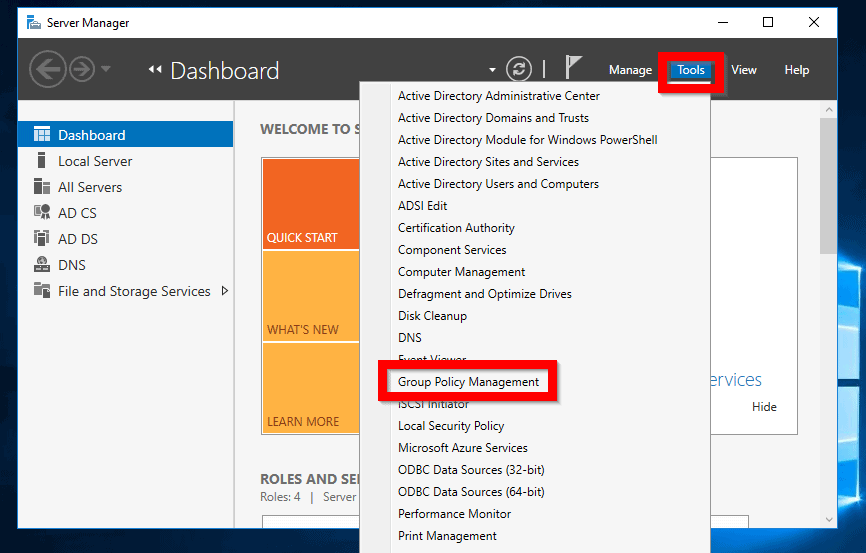This screenshot has width=866, height=553.
Task: Select AD DS in the sidebar
Action: pos(125,239)
